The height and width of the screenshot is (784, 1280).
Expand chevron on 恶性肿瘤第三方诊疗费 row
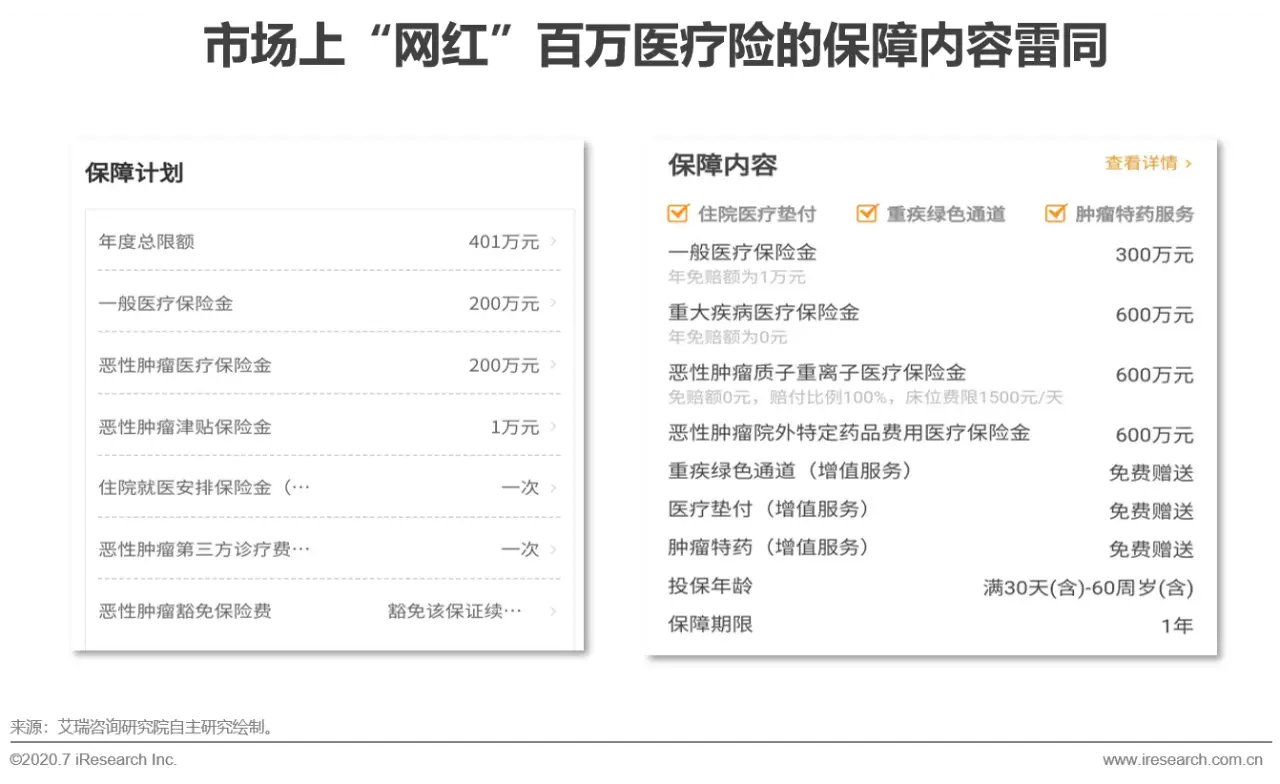(553, 549)
